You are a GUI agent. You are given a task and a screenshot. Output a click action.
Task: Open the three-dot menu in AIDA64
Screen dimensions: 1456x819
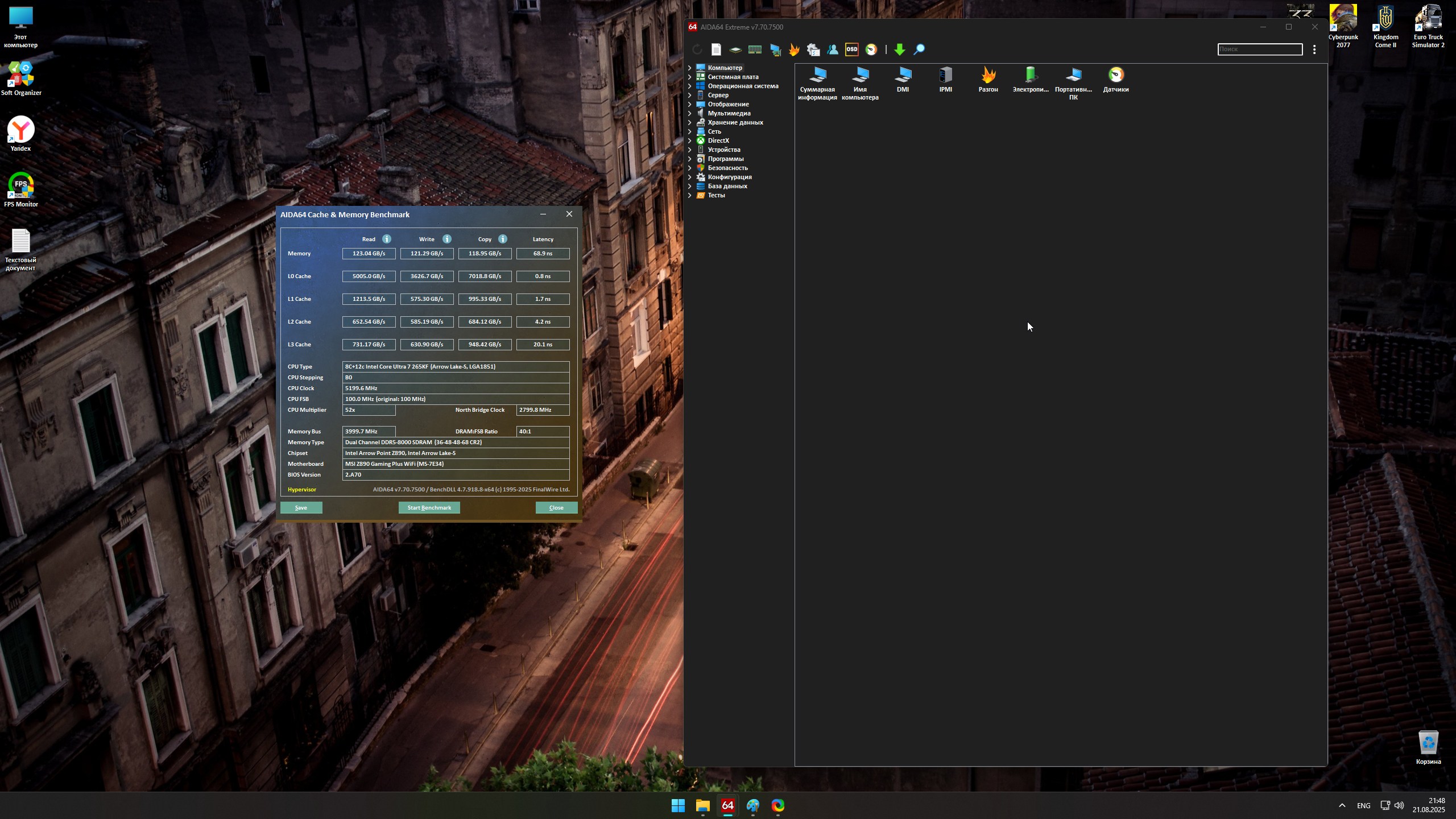(x=1314, y=49)
